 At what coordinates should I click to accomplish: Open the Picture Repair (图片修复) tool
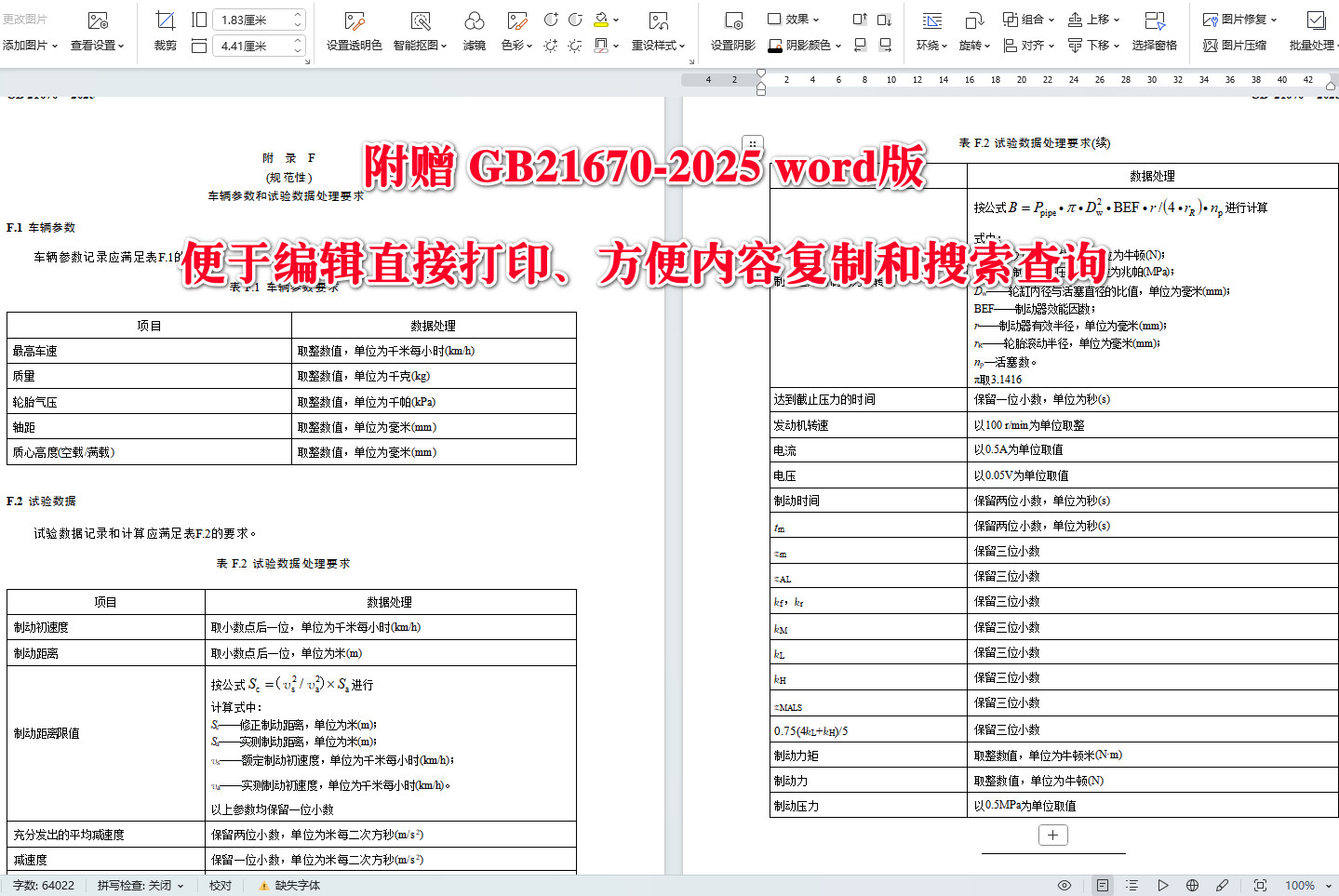click(1234, 19)
